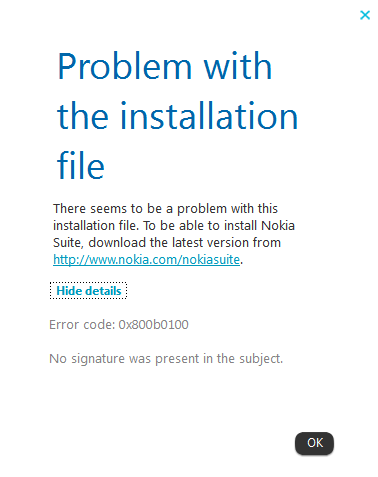The height and width of the screenshot is (477, 378).
Task: Click the 'Suite, download the latest version' line
Action: click(x=167, y=242)
